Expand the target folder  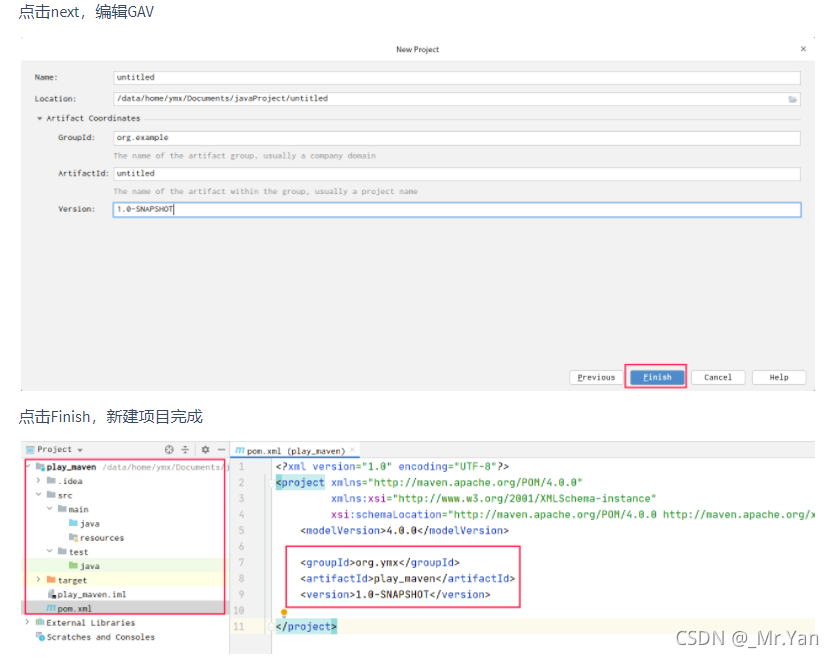38,579
